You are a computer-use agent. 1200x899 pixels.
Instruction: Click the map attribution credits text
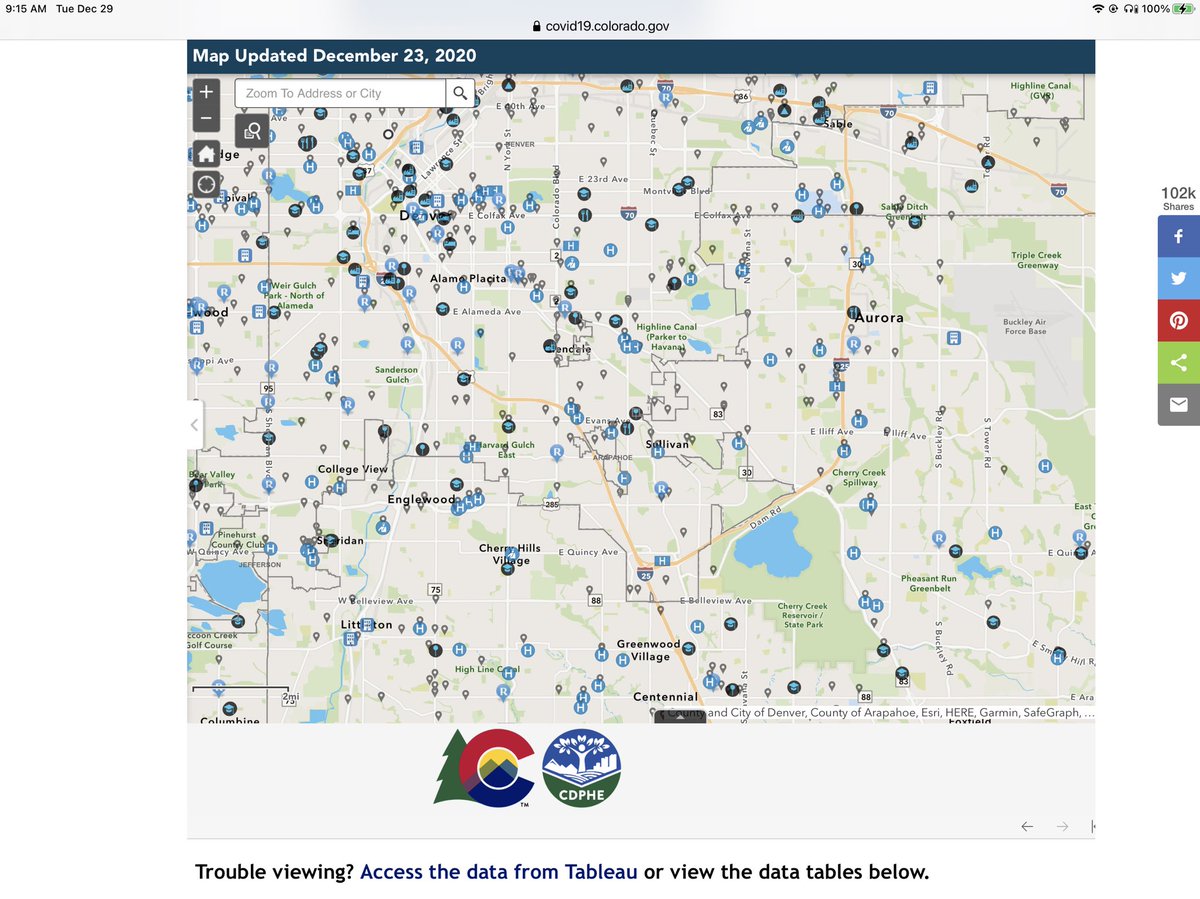tap(880, 713)
